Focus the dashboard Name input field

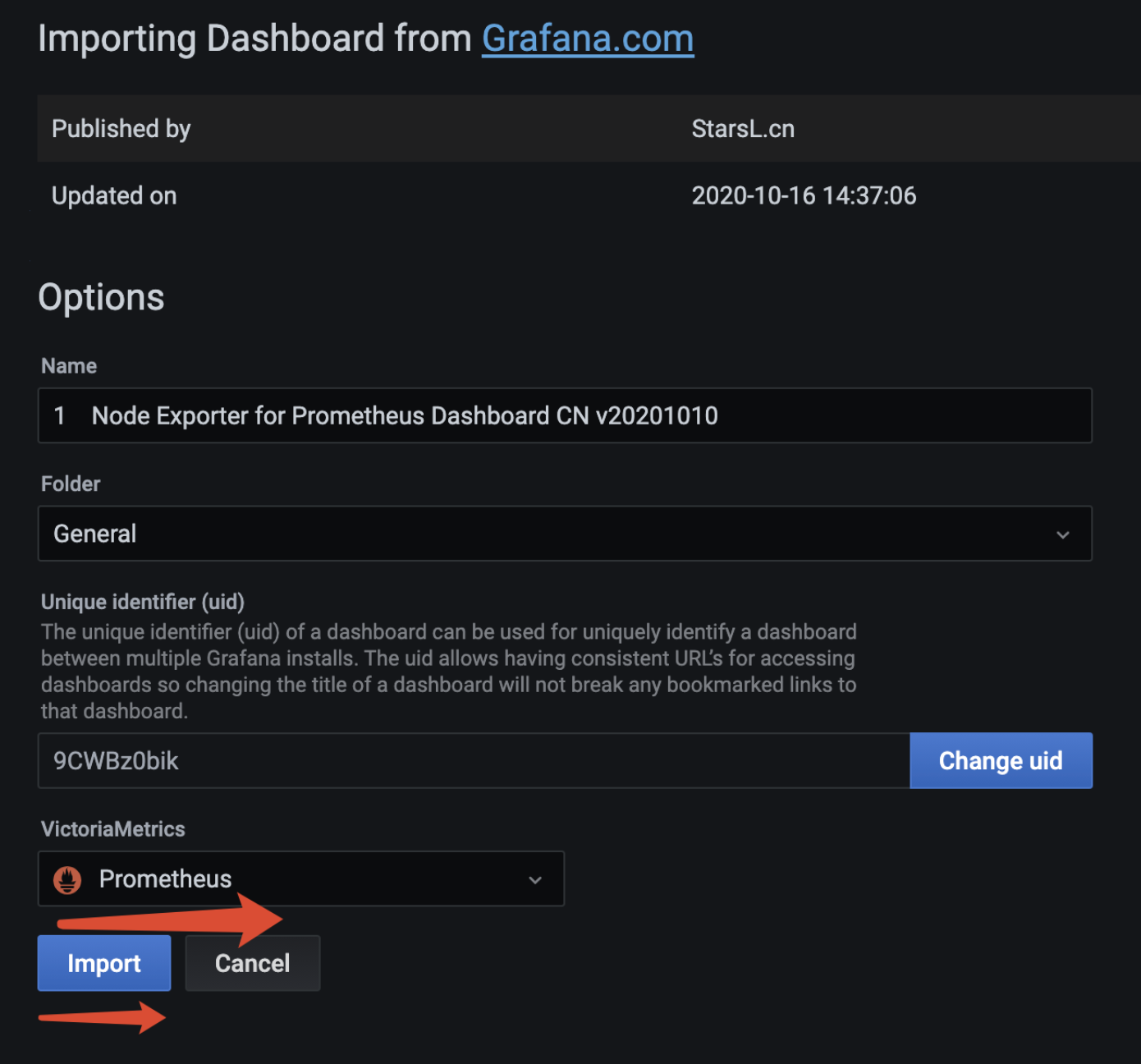point(565,415)
